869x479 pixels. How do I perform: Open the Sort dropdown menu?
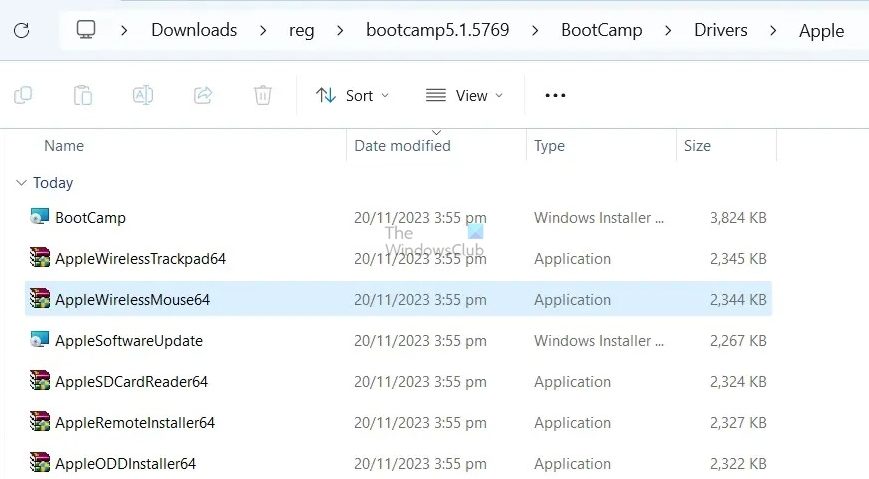[352, 95]
